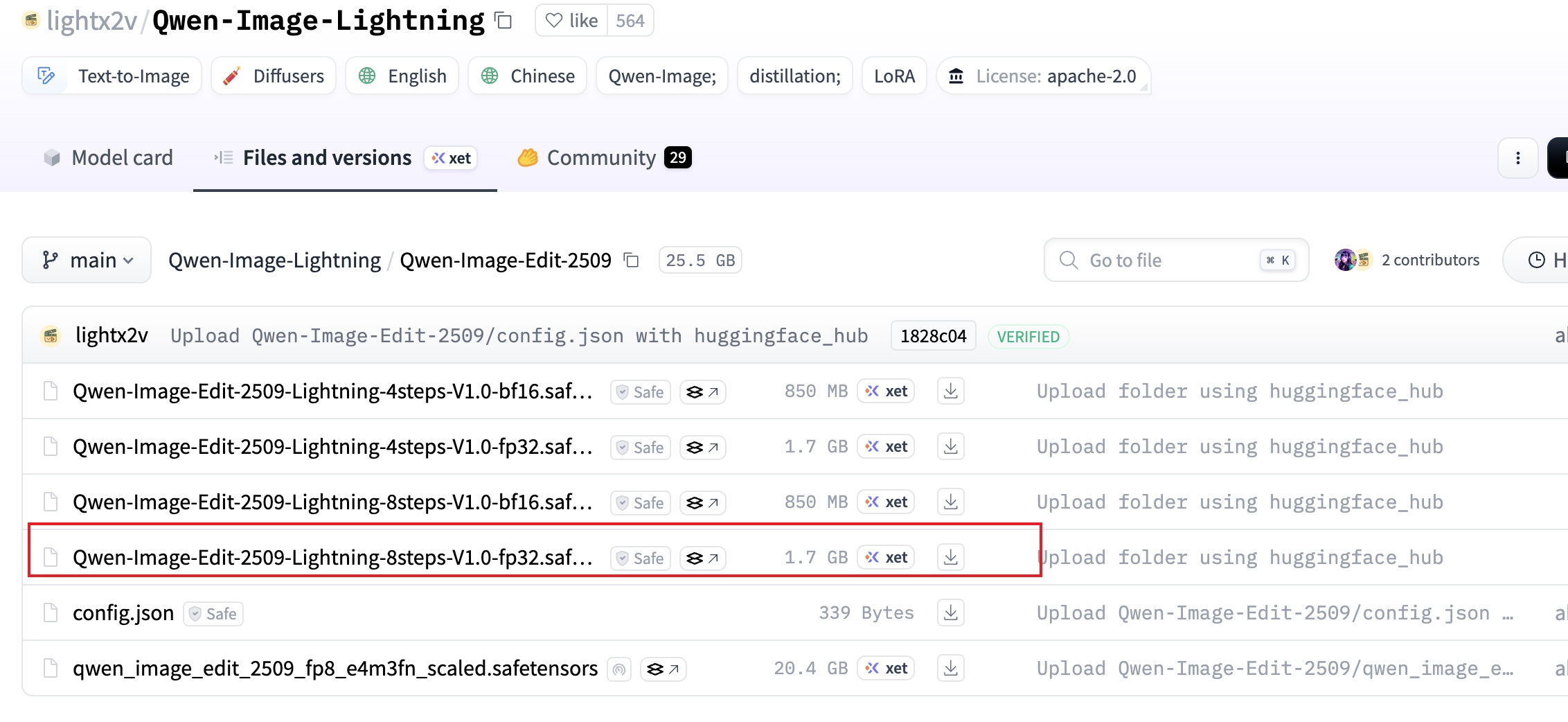
Task: Open lightx2v profile in the commit row
Action: click(112, 335)
